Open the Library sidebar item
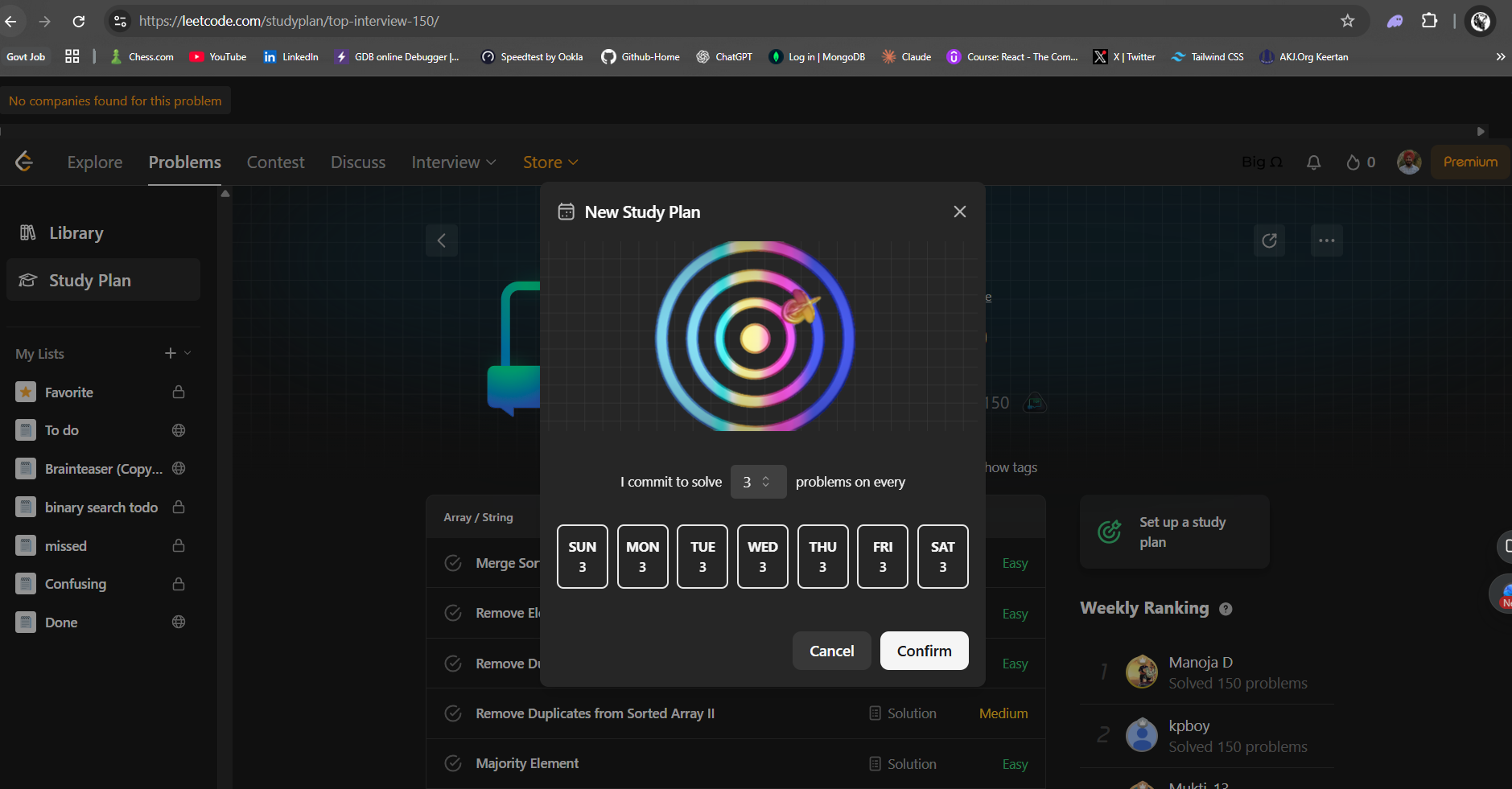The width and height of the screenshot is (1512, 789). point(76,233)
